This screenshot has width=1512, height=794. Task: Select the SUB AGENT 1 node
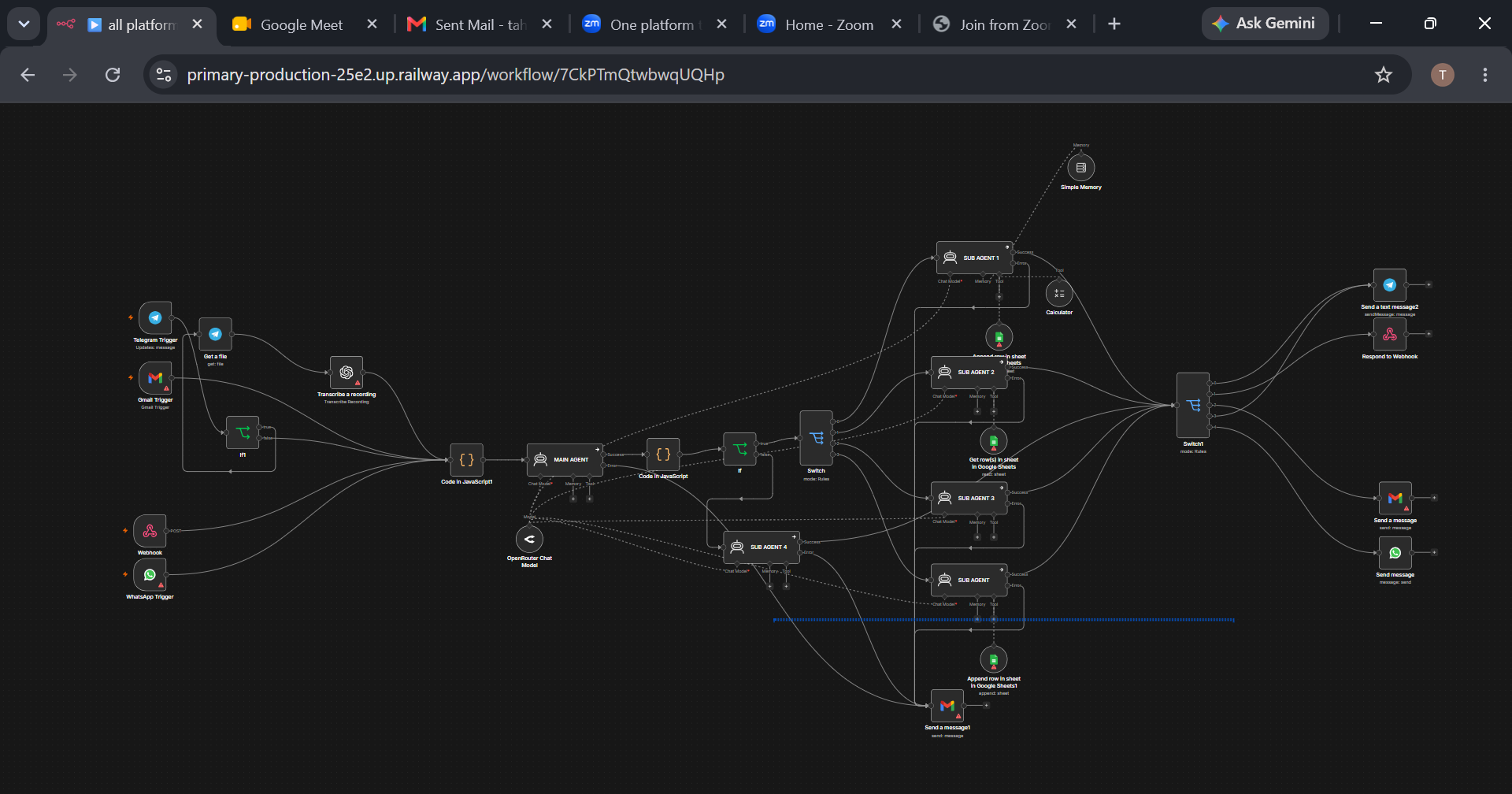[974, 258]
